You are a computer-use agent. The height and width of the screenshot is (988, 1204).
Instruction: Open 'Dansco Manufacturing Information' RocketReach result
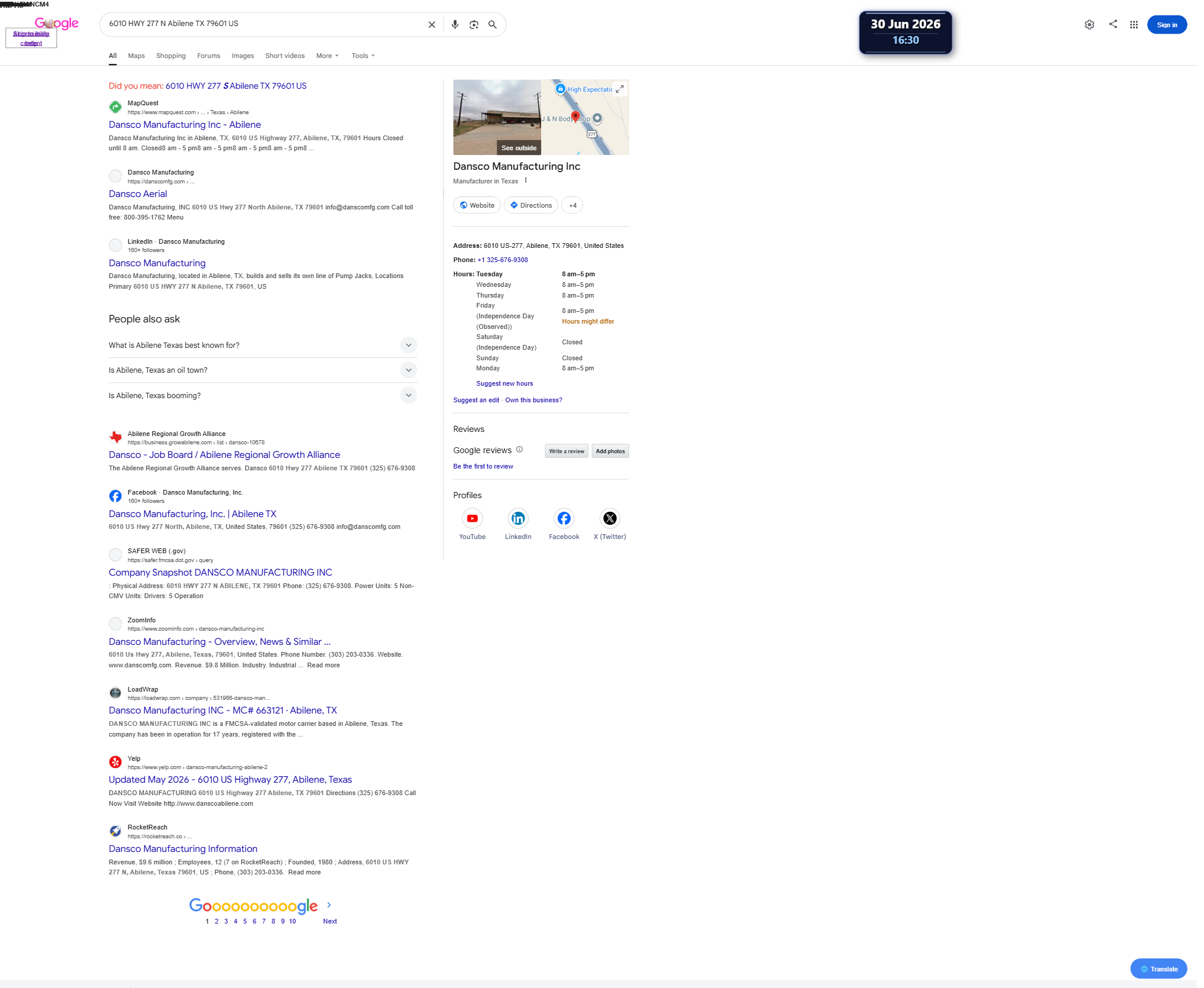183,849
